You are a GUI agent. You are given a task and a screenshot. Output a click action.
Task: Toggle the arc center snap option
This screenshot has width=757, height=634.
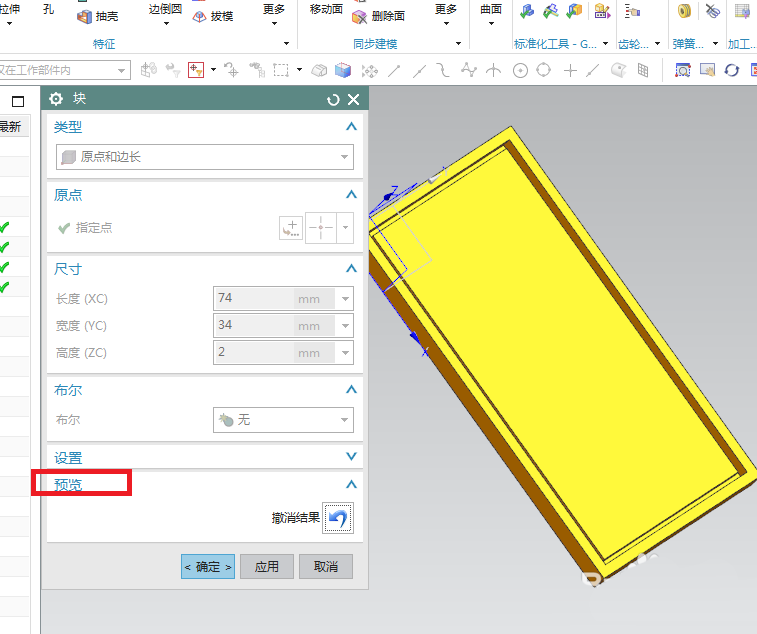520,71
